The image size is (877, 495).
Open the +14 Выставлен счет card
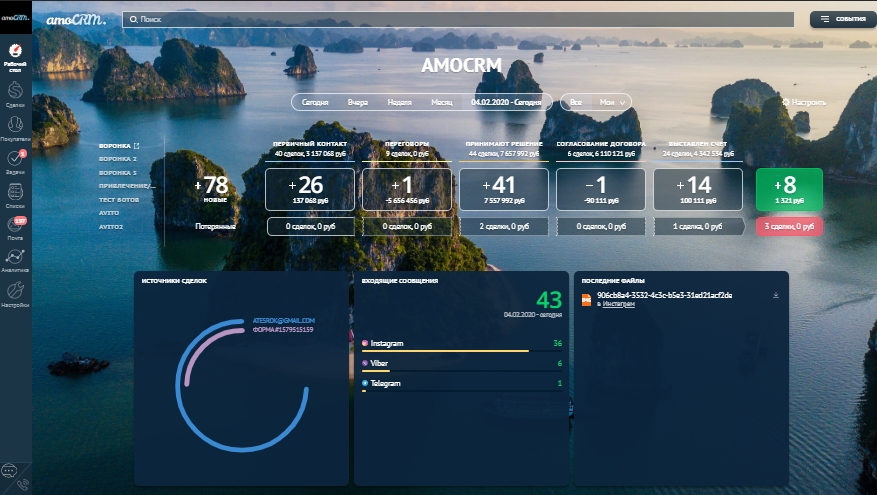697,190
